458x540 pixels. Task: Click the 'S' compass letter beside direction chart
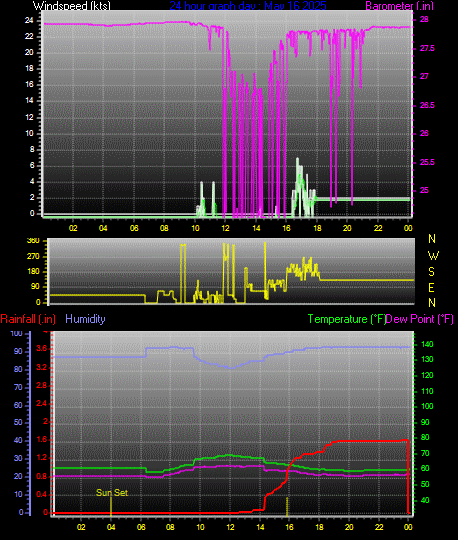click(x=431, y=272)
